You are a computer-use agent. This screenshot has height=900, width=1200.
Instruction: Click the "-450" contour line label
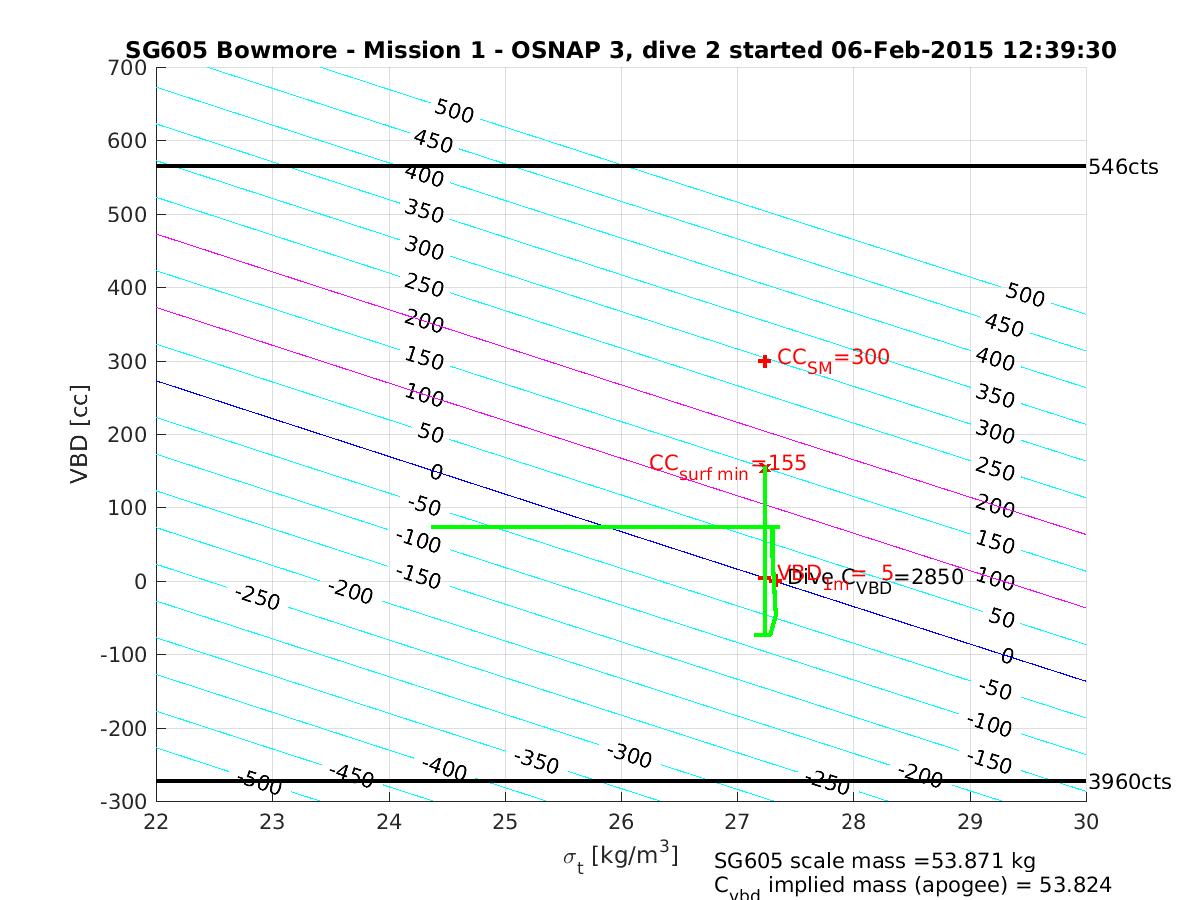pos(351,775)
